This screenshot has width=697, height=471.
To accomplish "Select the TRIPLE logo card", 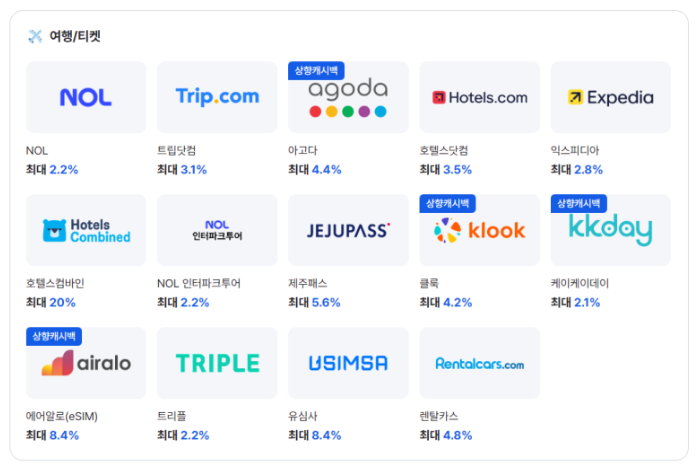I will [x=217, y=363].
